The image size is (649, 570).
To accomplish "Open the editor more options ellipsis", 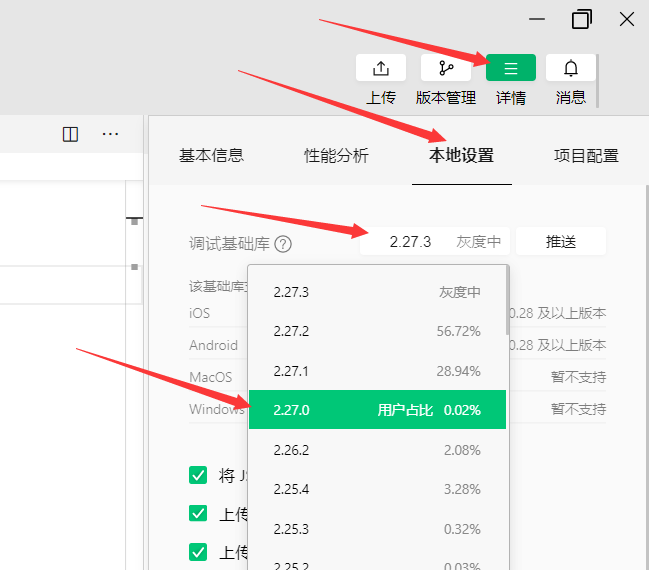I will pos(110,134).
